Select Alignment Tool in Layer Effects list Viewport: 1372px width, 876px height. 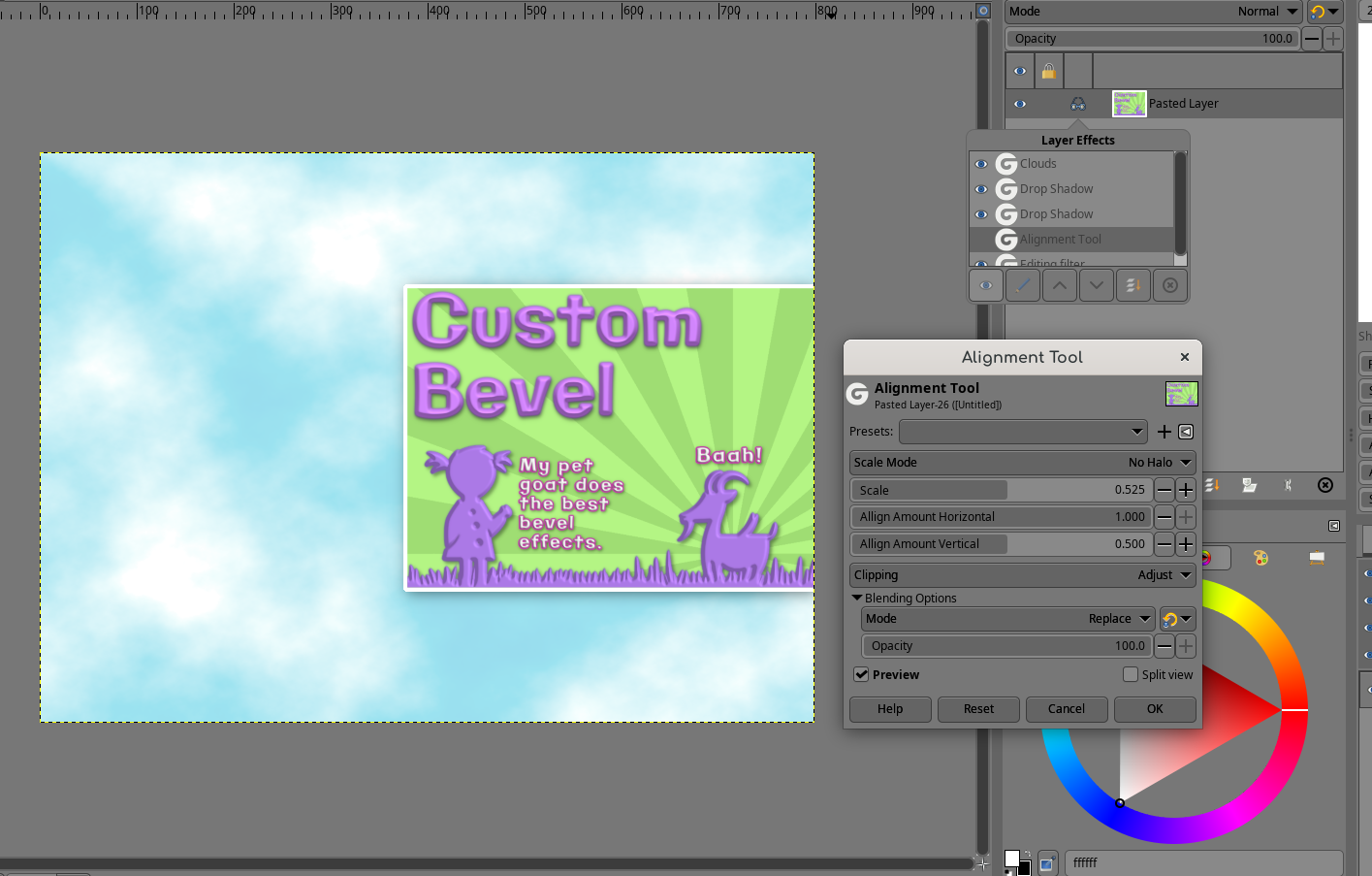(x=1061, y=240)
